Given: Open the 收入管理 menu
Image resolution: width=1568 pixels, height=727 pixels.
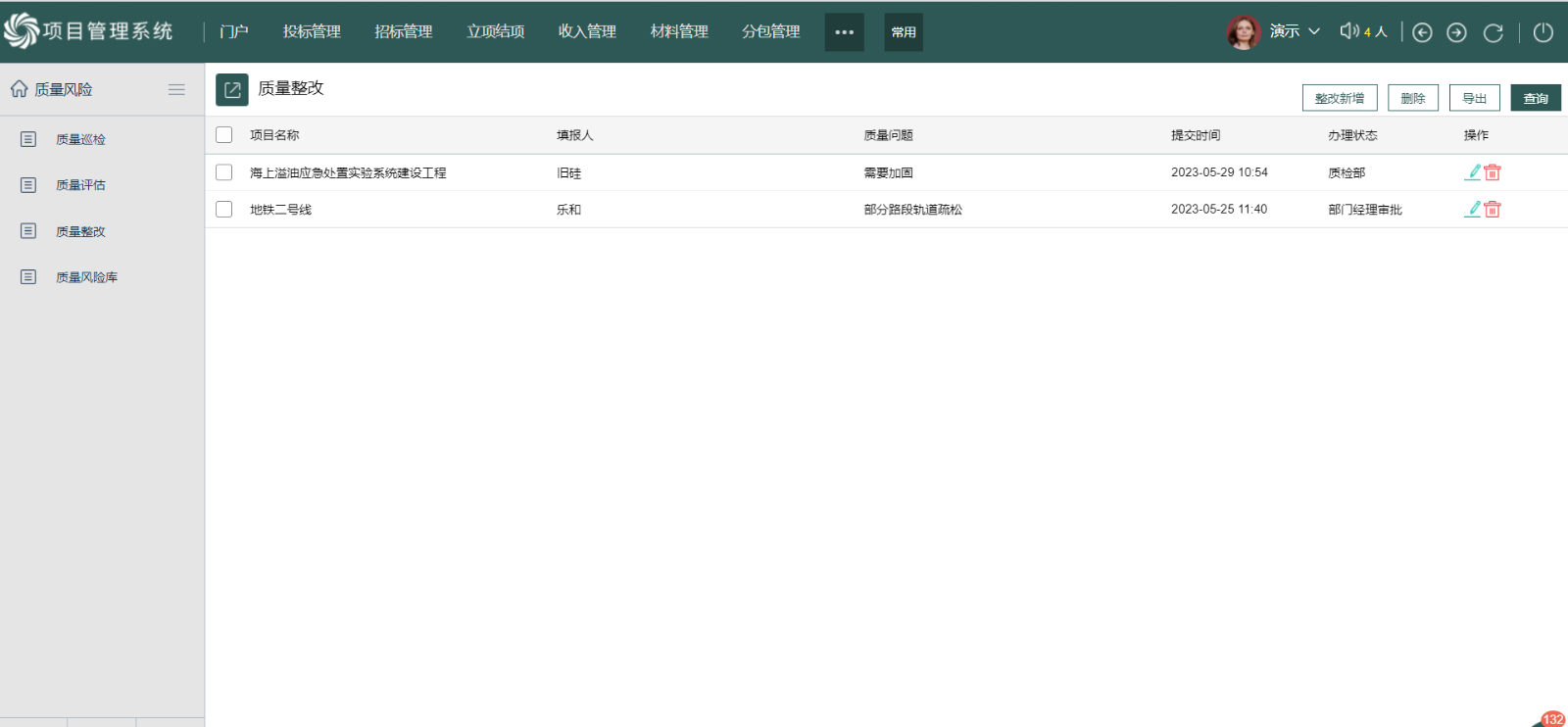Looking at the screenshot, I should 587,31.
